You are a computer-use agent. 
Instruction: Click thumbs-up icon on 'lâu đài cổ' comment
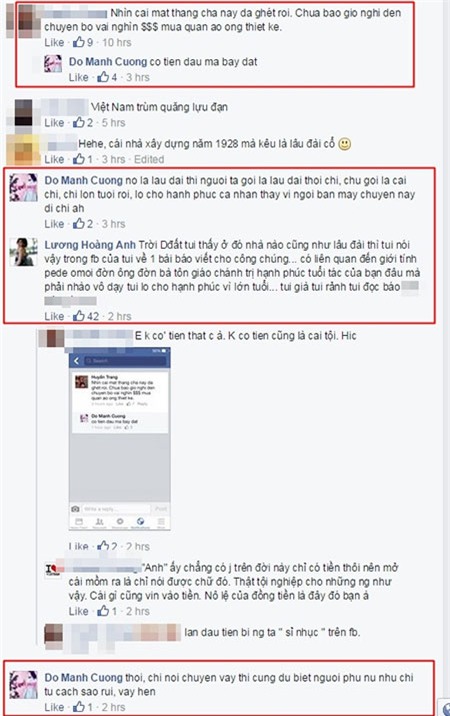[79, 159]
